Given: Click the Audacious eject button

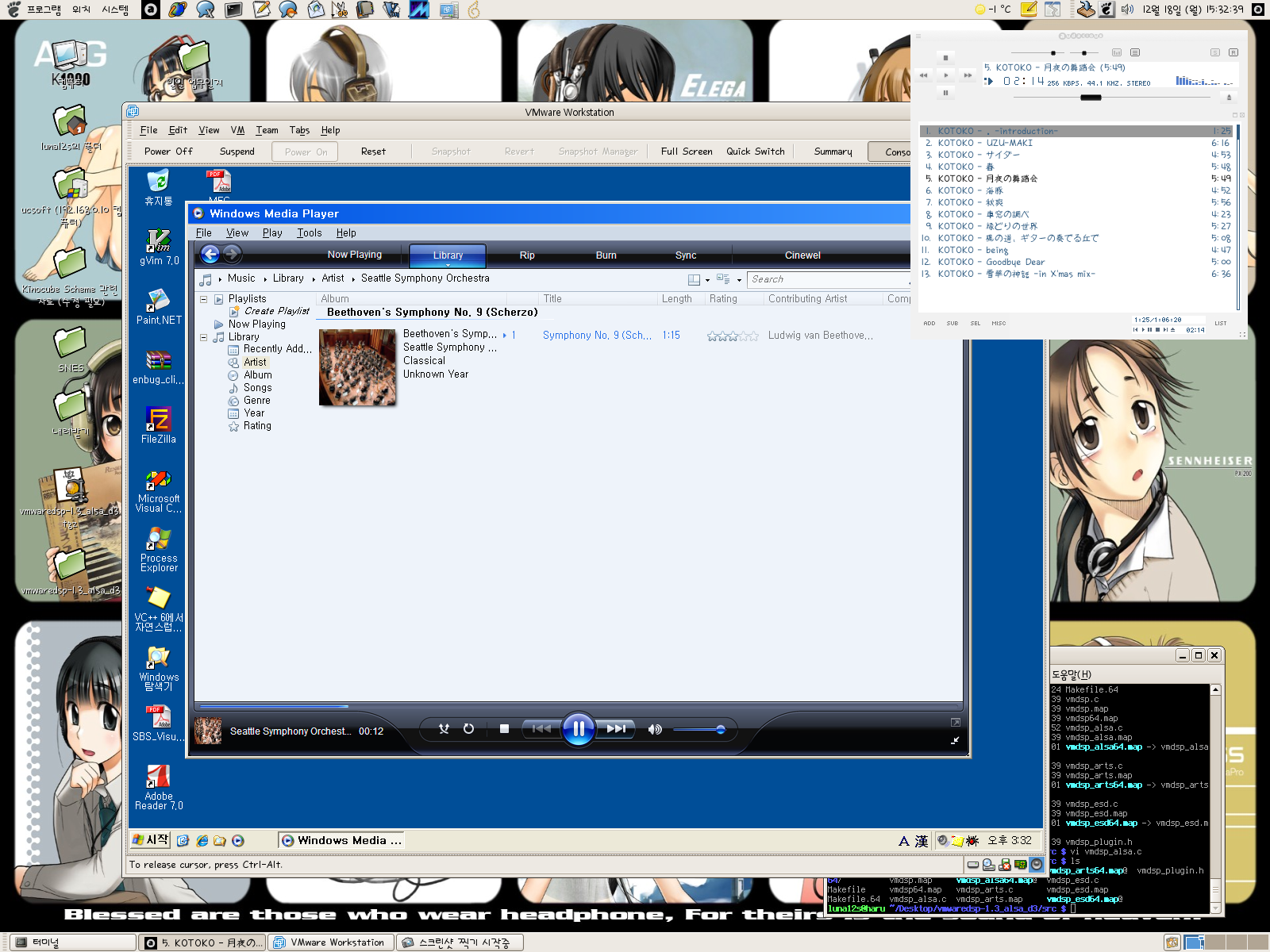Looking at the screenshot, I should click(x=1229, y=98).
